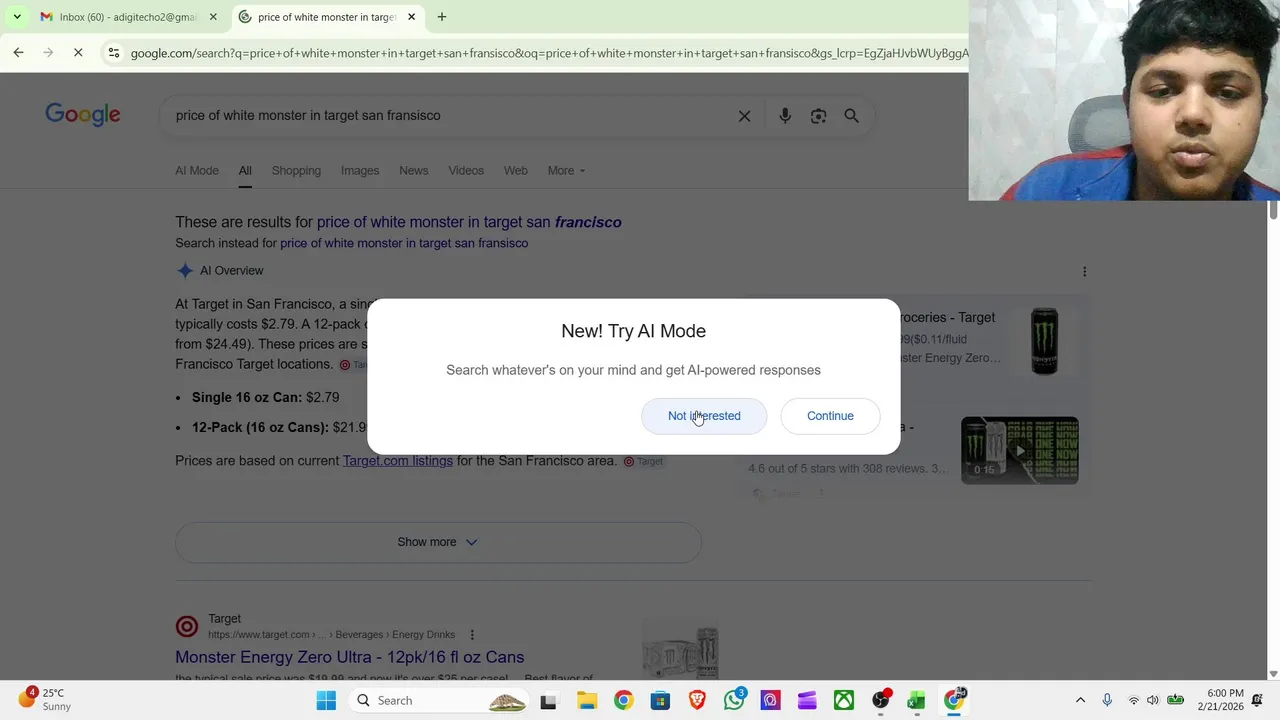
Task: Open the Videos results tab
Action: click(x=466, y=170)
